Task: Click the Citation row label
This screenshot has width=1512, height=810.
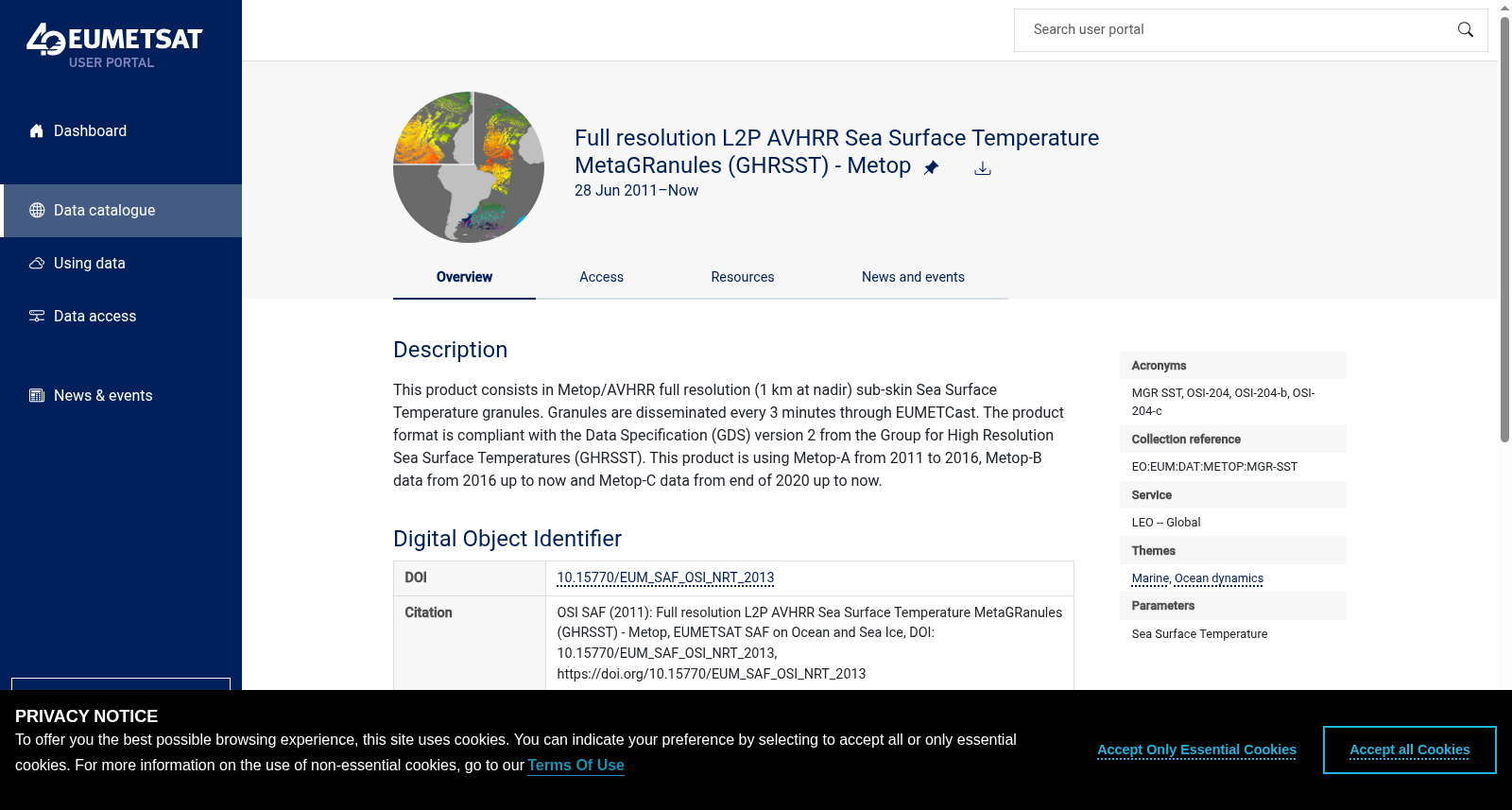Action: (428, 612)
